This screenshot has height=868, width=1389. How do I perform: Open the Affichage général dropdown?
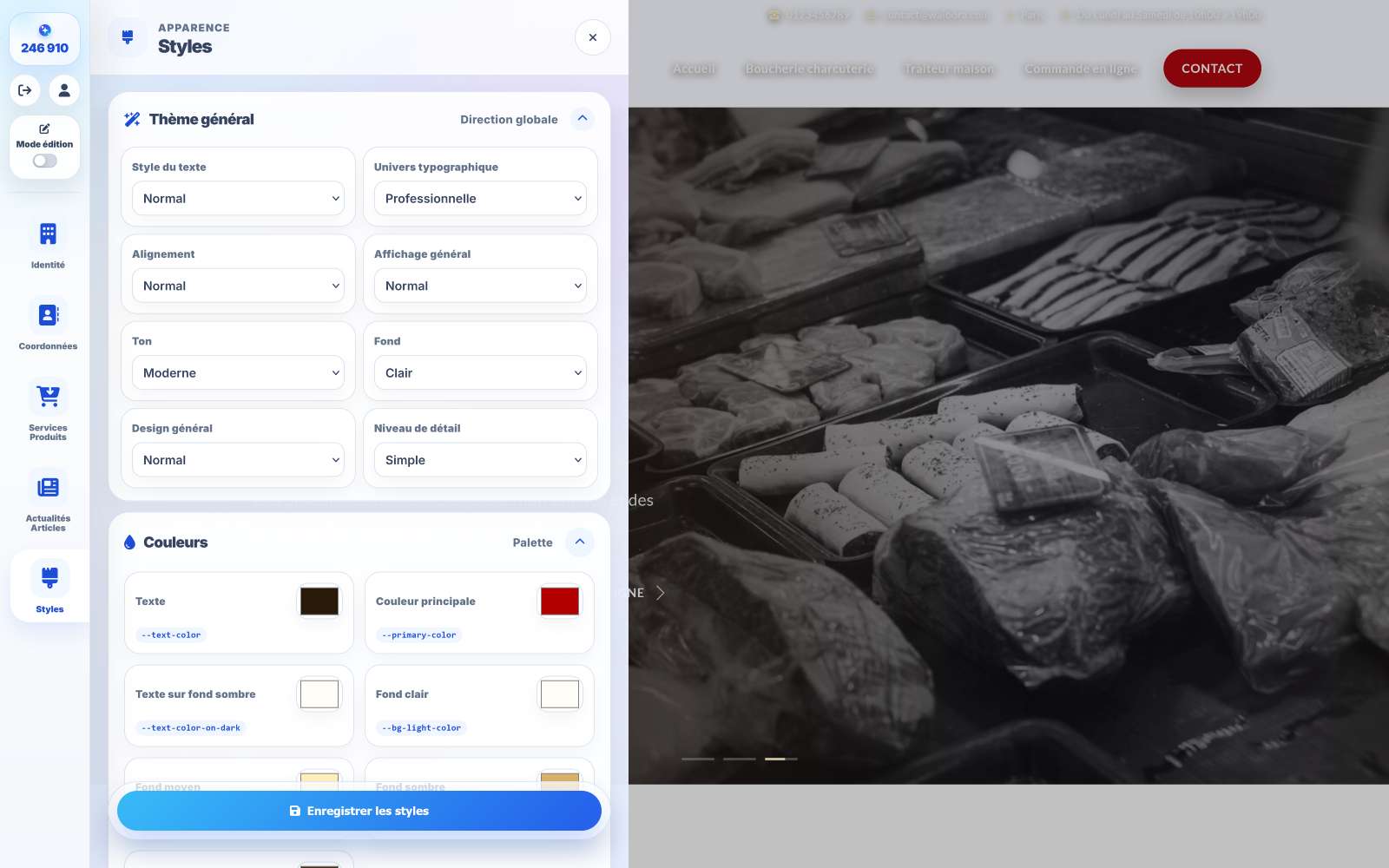[x=480, y=286]
